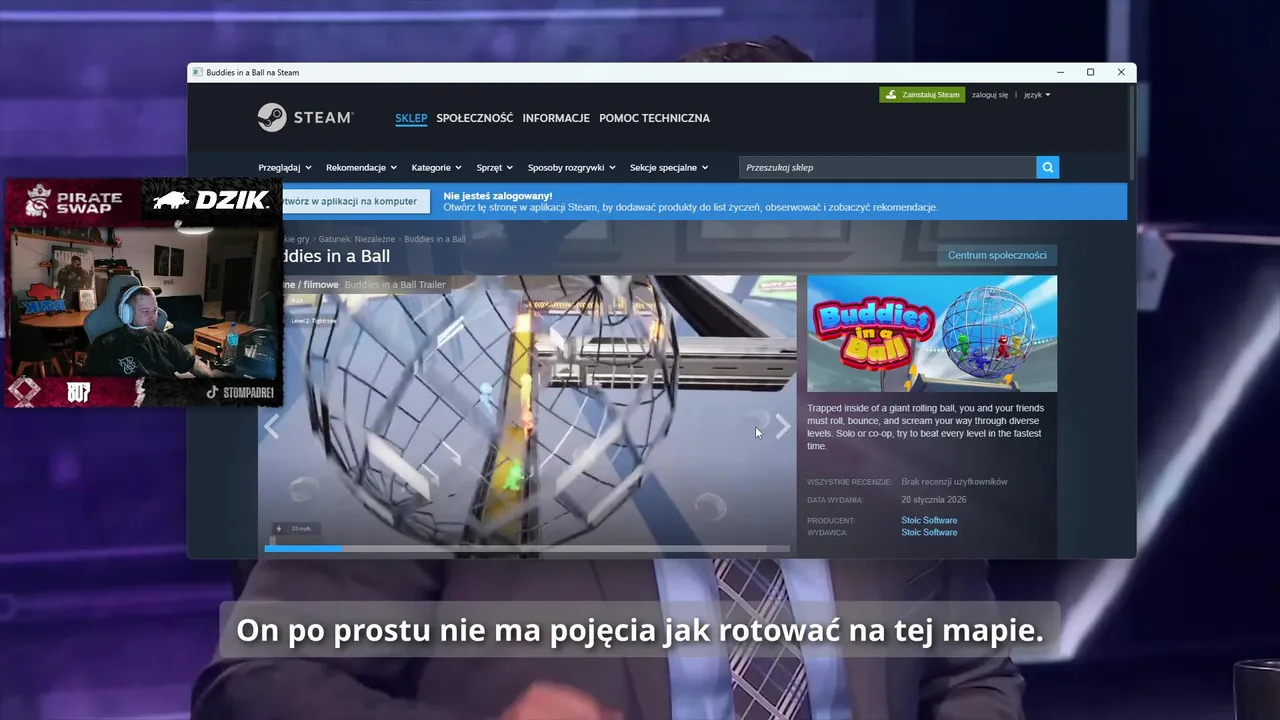The width and height of the screenshot is (1280, 720).
Task: Open the Buddies in a Ball breadcrumb link
Action: pos(434,239)
